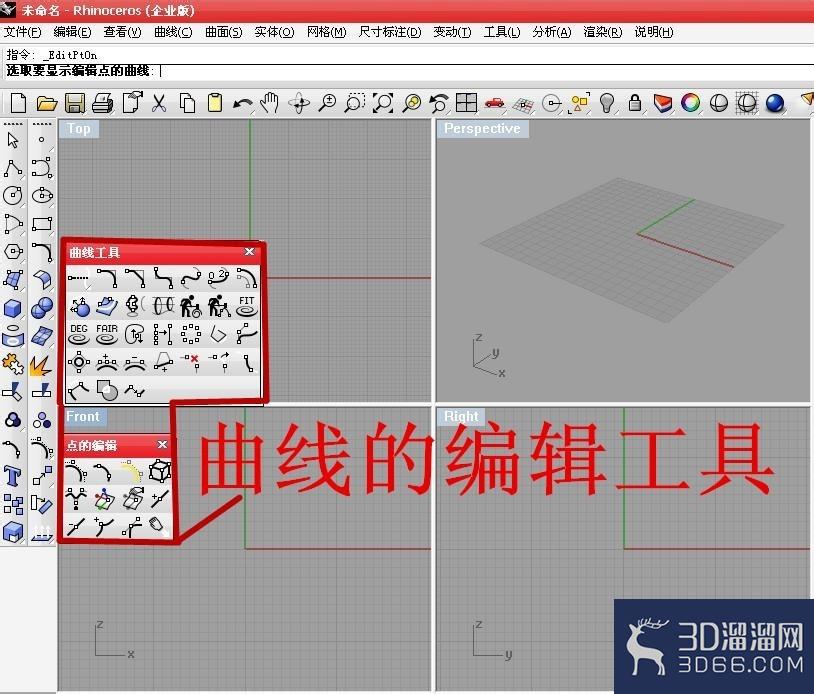Click the Edit layers icon
This screenshot has height=694, width=814.
pyautogui.click(x=663, y=103)
